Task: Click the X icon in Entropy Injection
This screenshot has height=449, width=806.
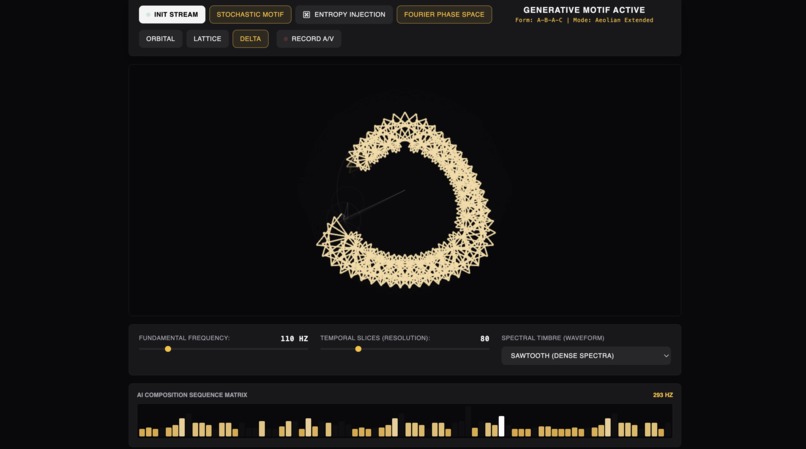Action: [306, 14]
